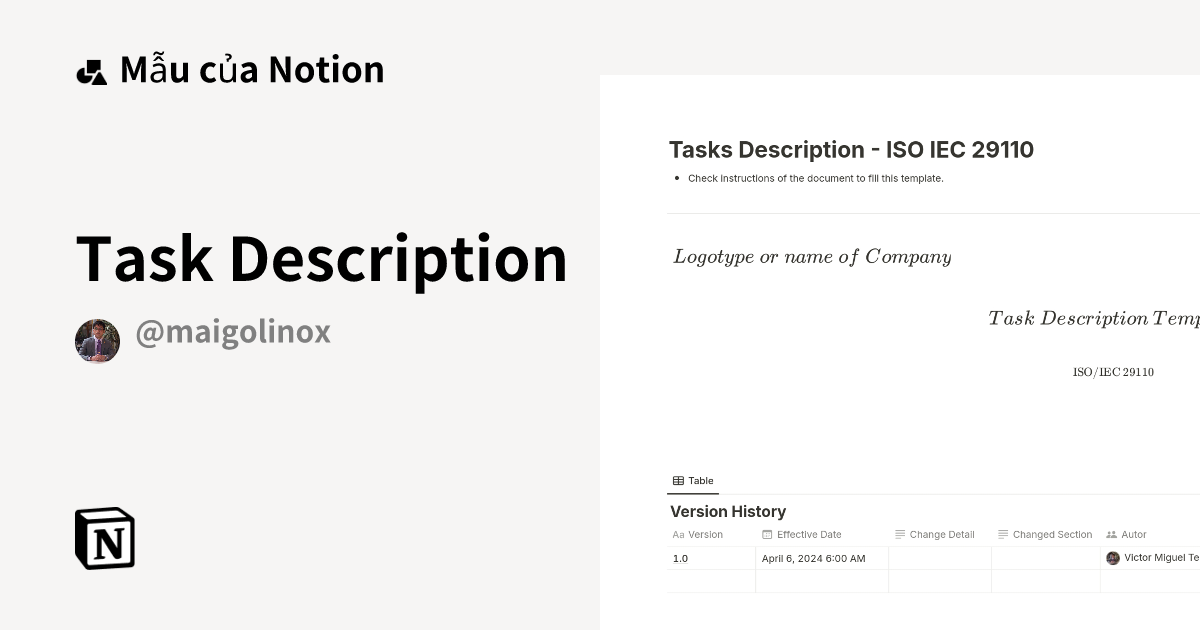Open the Version History heading menu
Screen dimensions: 1200x630
click(728, 511)
